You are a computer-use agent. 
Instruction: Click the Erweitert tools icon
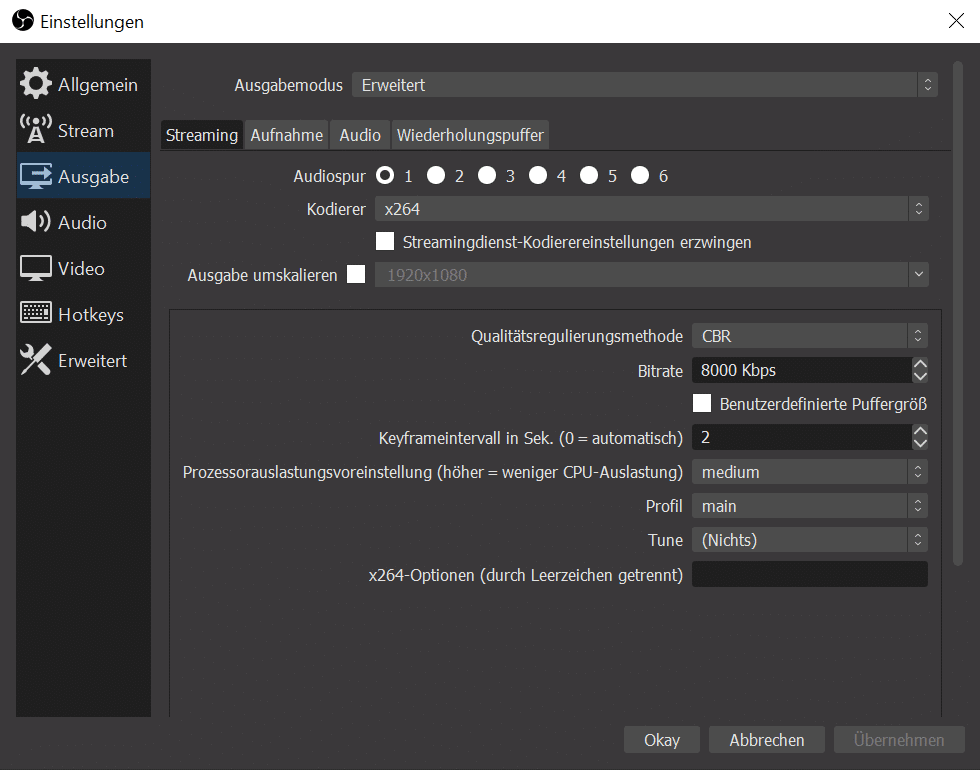pos(36,361)
